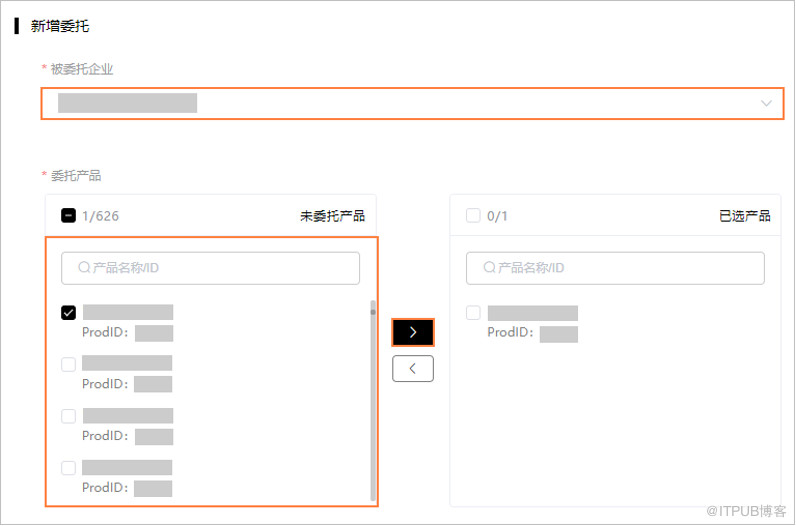Click the 未委托产品 list scrollbar

(x=373, y=401)
